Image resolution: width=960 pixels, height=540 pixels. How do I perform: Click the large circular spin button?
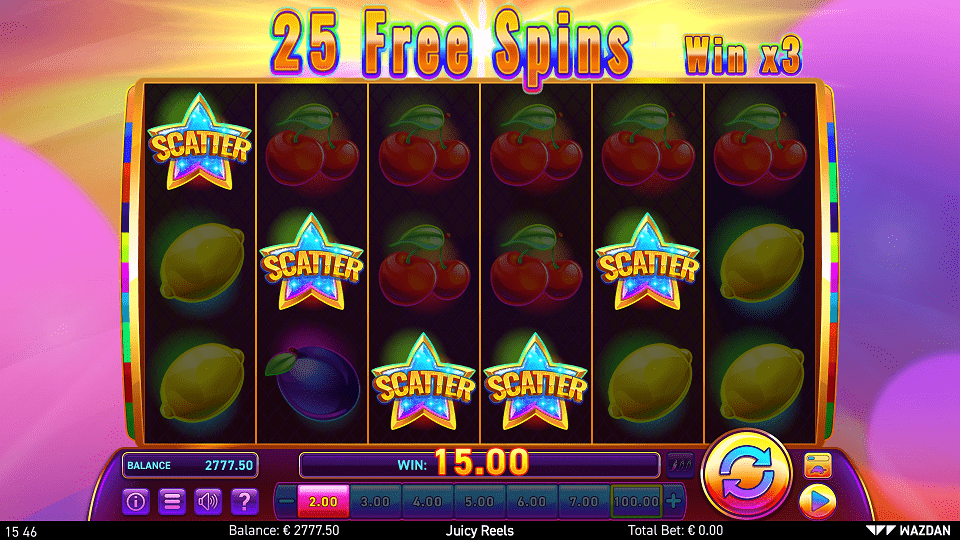point(746,474)
